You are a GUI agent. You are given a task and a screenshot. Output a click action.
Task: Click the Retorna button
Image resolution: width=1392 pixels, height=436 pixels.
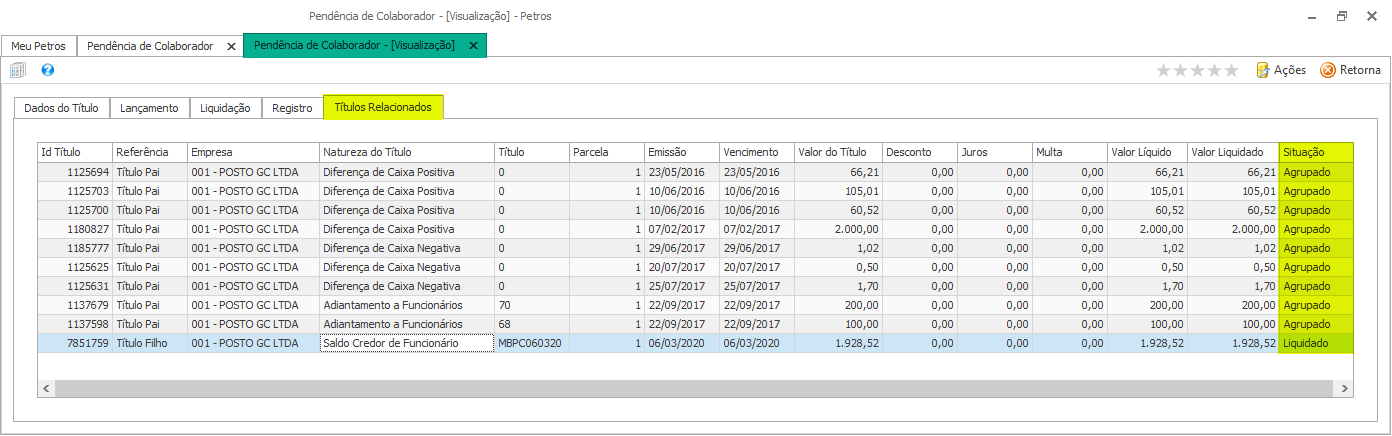(x=1351, y=70)
